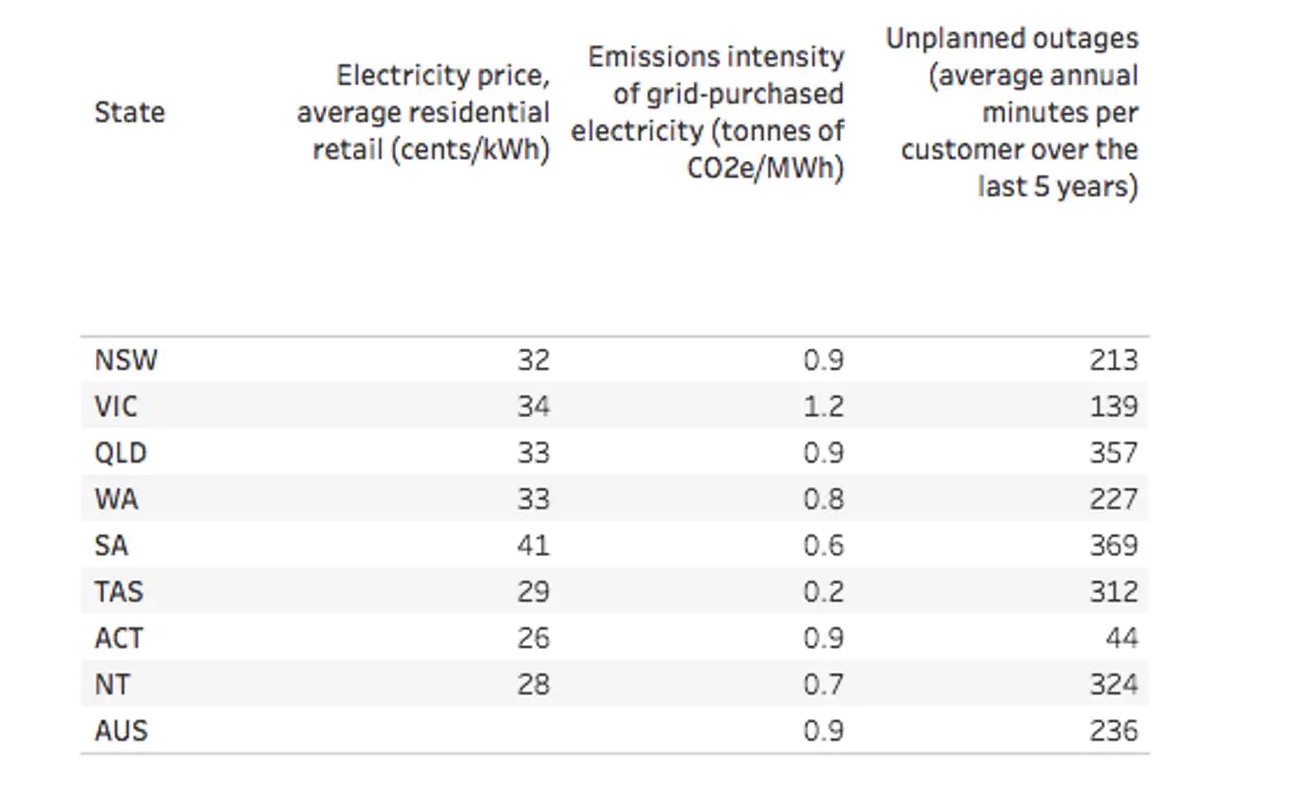This screenshot has width=1309, height=807.
Task: Select the WA row label
Action: [x=116, y=499]
